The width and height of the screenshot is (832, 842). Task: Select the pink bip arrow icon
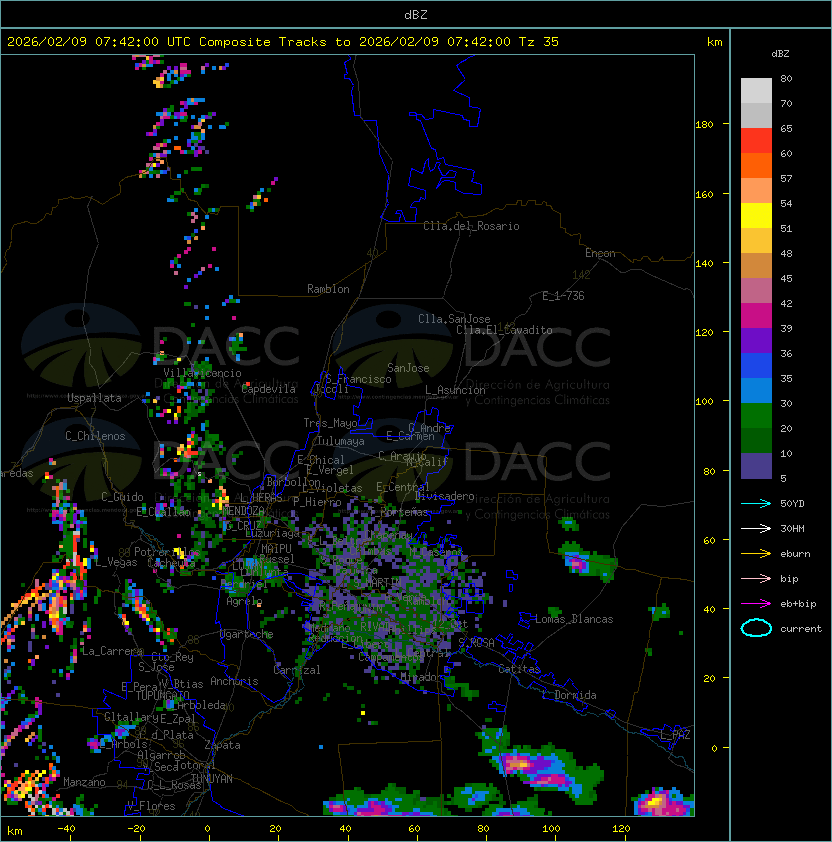pyautogui.click(x=756, y=578)
